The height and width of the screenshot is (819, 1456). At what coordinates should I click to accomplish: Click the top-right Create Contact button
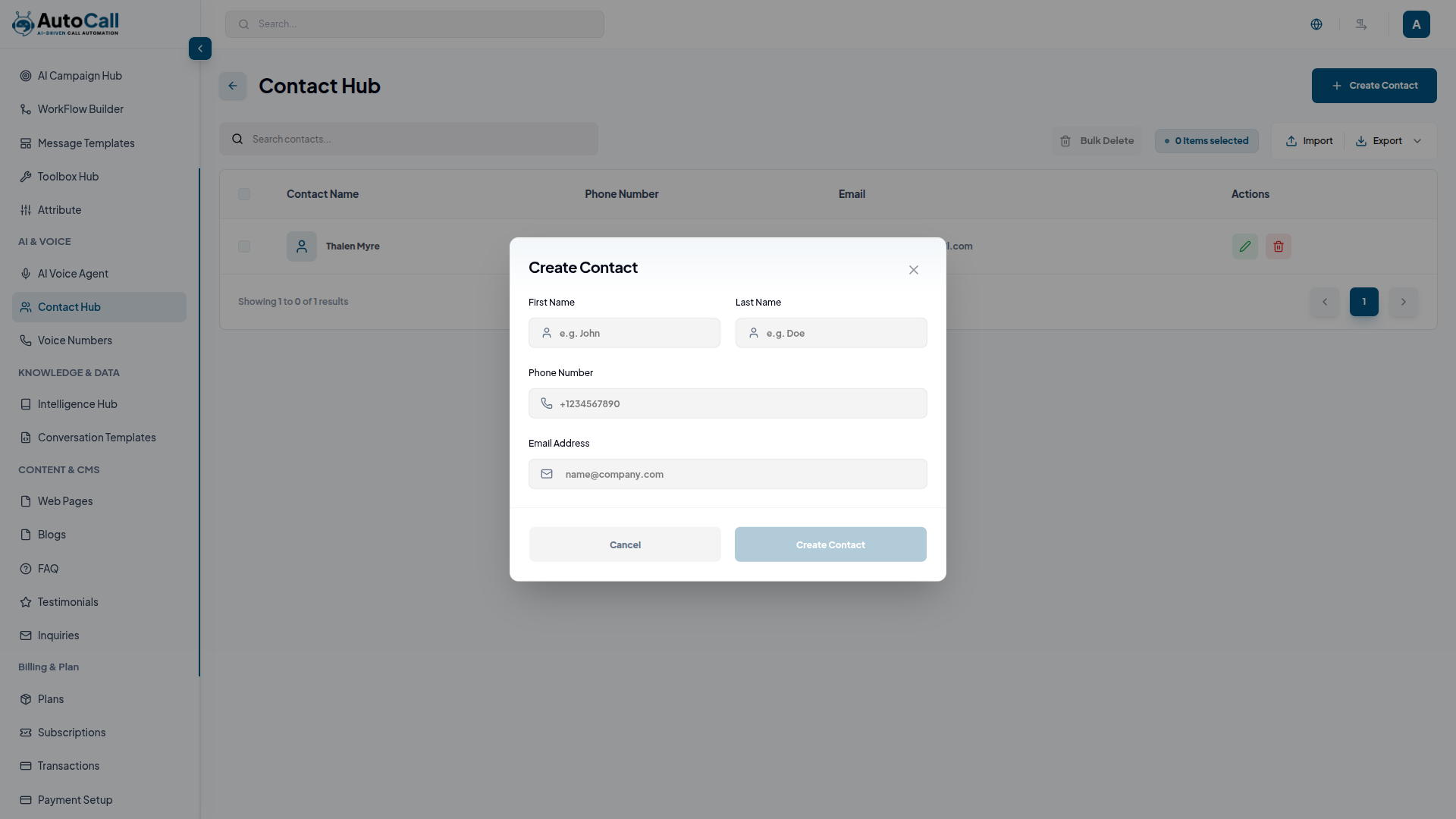(x=1374, y=86)
